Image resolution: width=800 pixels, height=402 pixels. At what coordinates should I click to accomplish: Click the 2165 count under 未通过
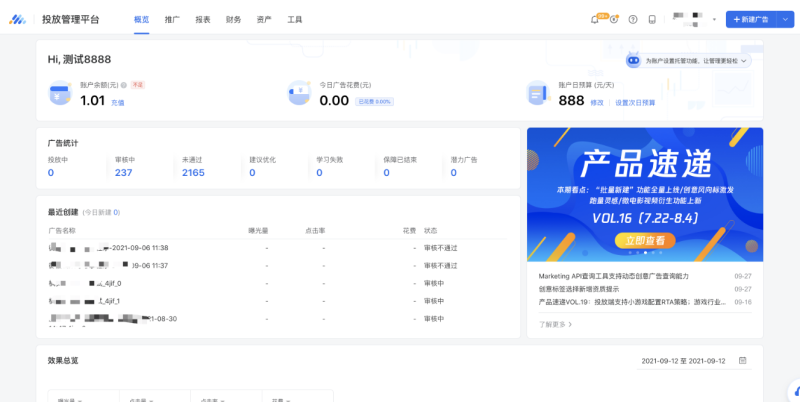pos(193,172)
